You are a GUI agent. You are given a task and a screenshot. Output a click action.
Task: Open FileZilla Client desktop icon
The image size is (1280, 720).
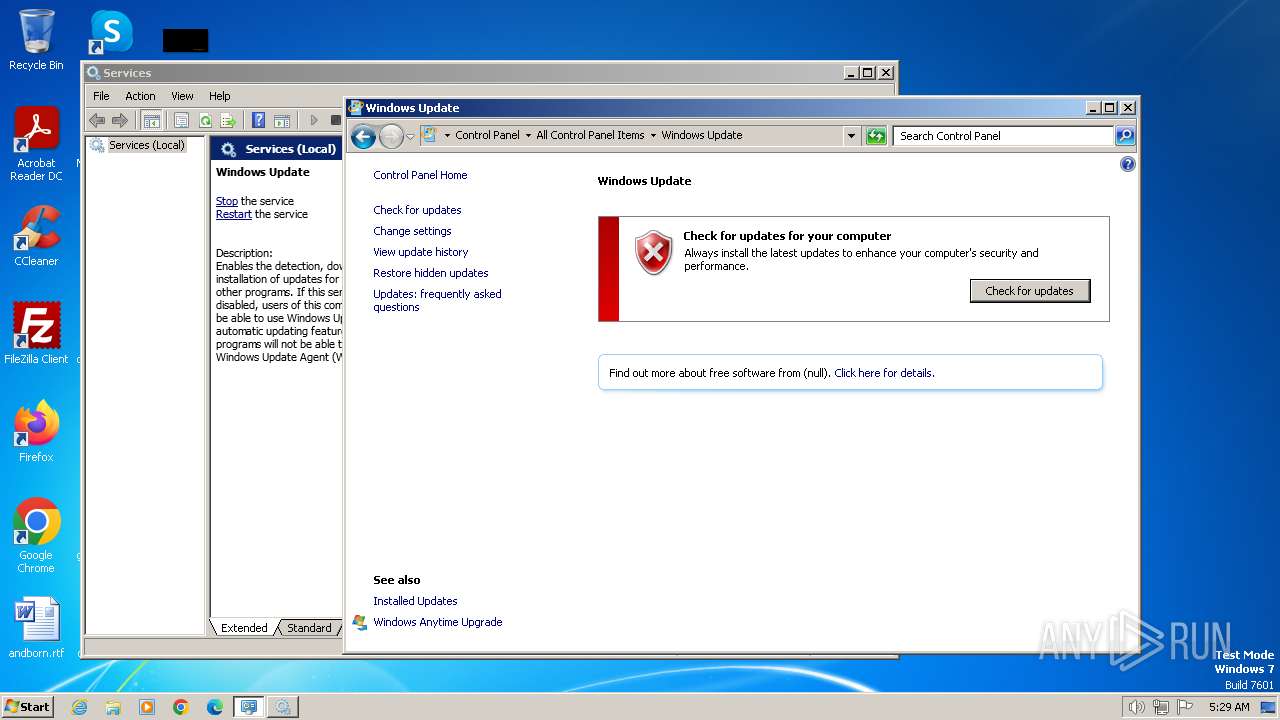(36, 333)
